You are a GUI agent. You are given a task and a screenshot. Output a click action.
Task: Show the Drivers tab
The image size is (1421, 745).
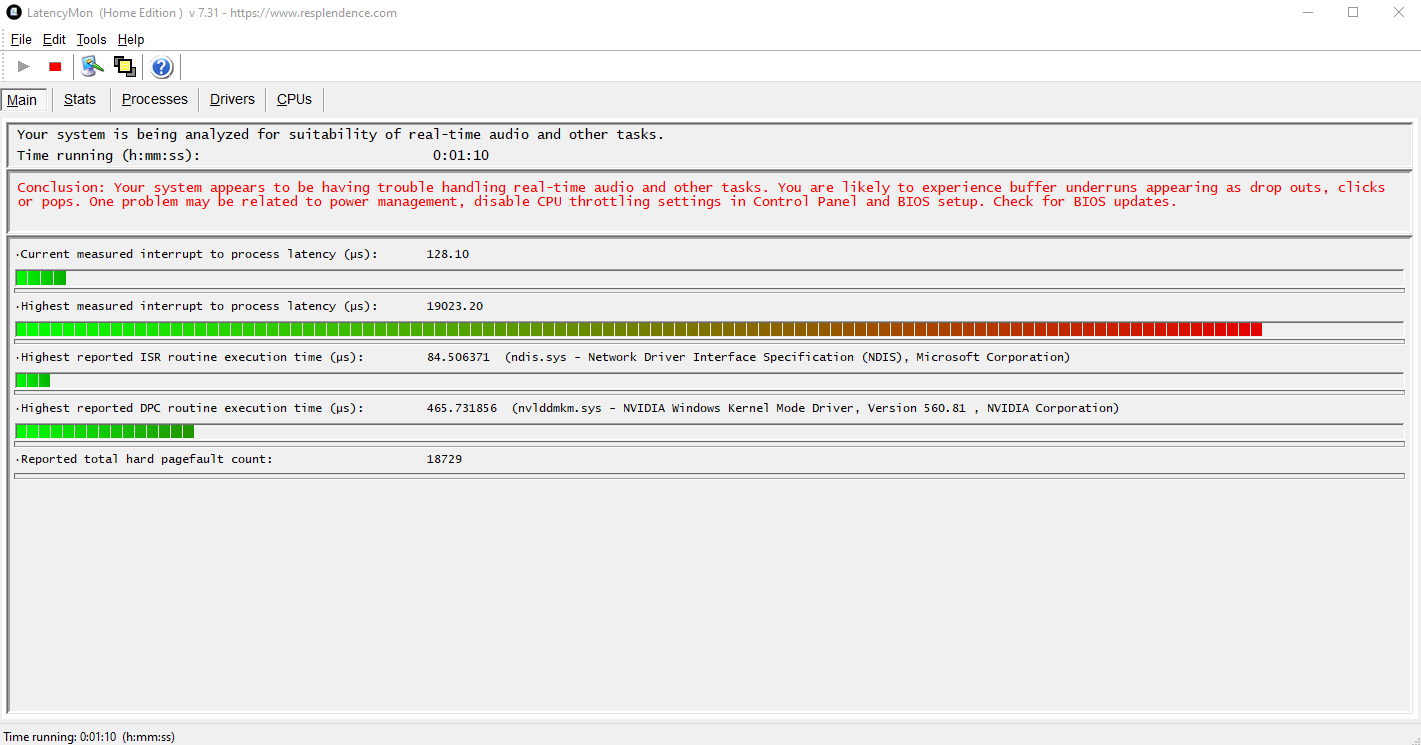[232, 99]
